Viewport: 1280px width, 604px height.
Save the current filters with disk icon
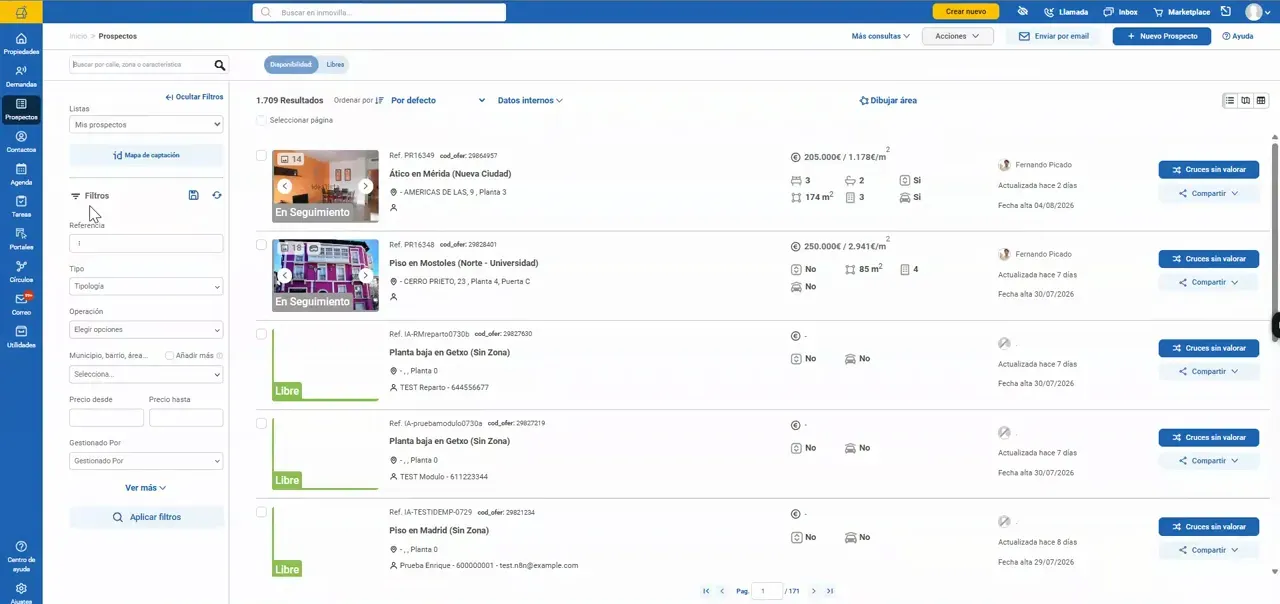tap(193, 195)
